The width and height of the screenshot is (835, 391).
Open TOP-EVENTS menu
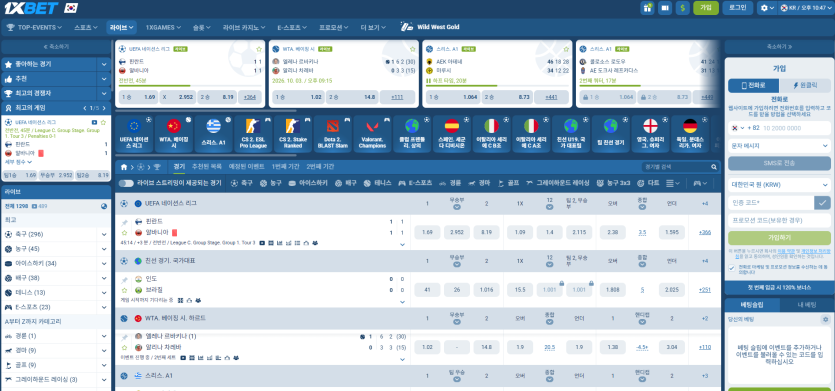(x=34, y=27)
